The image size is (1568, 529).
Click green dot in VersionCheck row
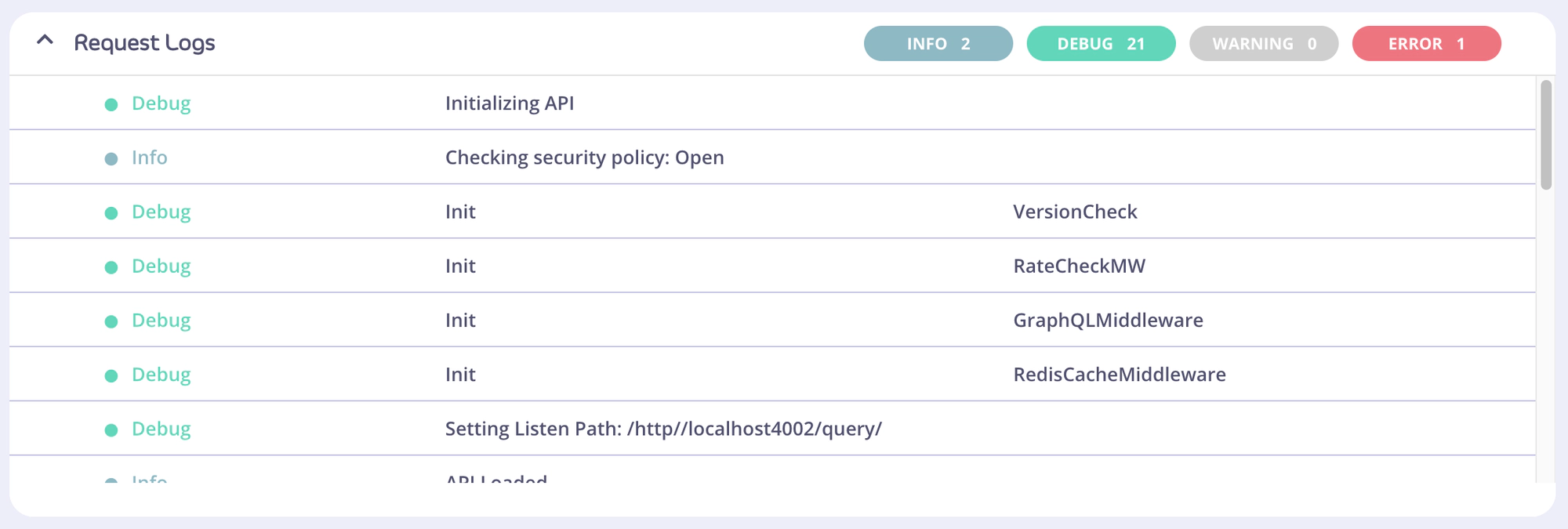111,213
